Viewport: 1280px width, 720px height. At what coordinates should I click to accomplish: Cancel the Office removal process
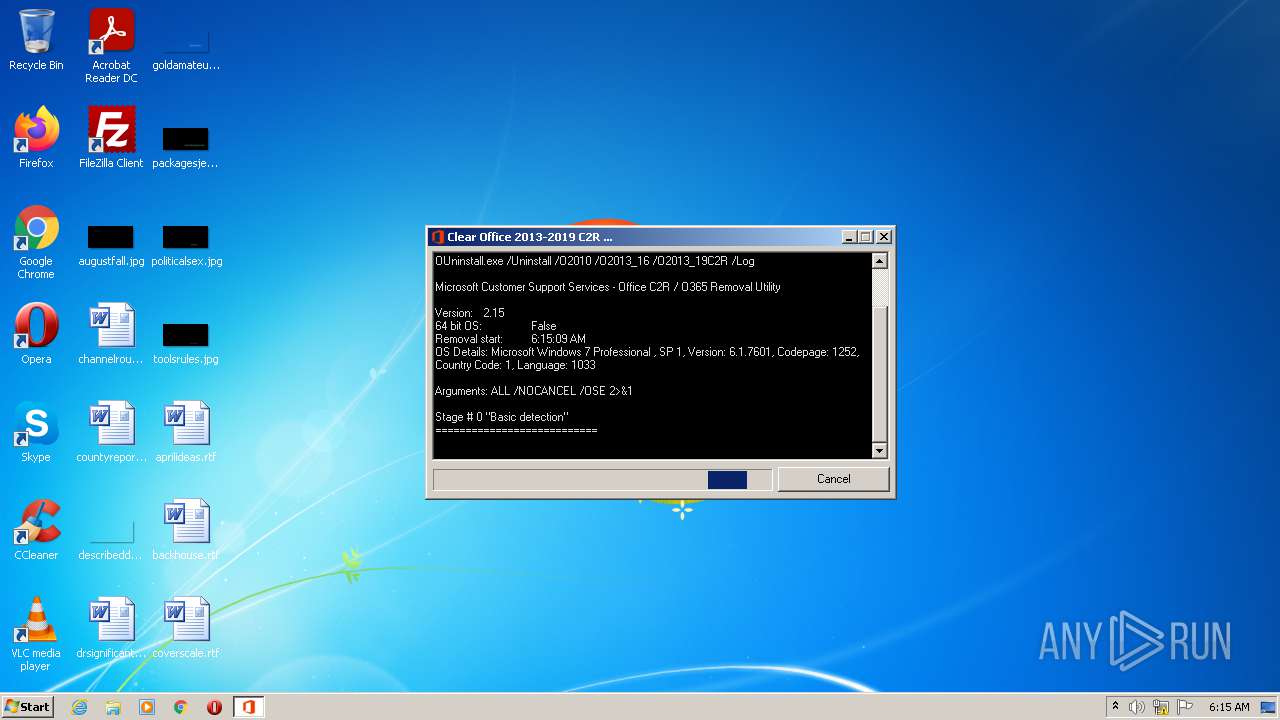click(833, 479)
